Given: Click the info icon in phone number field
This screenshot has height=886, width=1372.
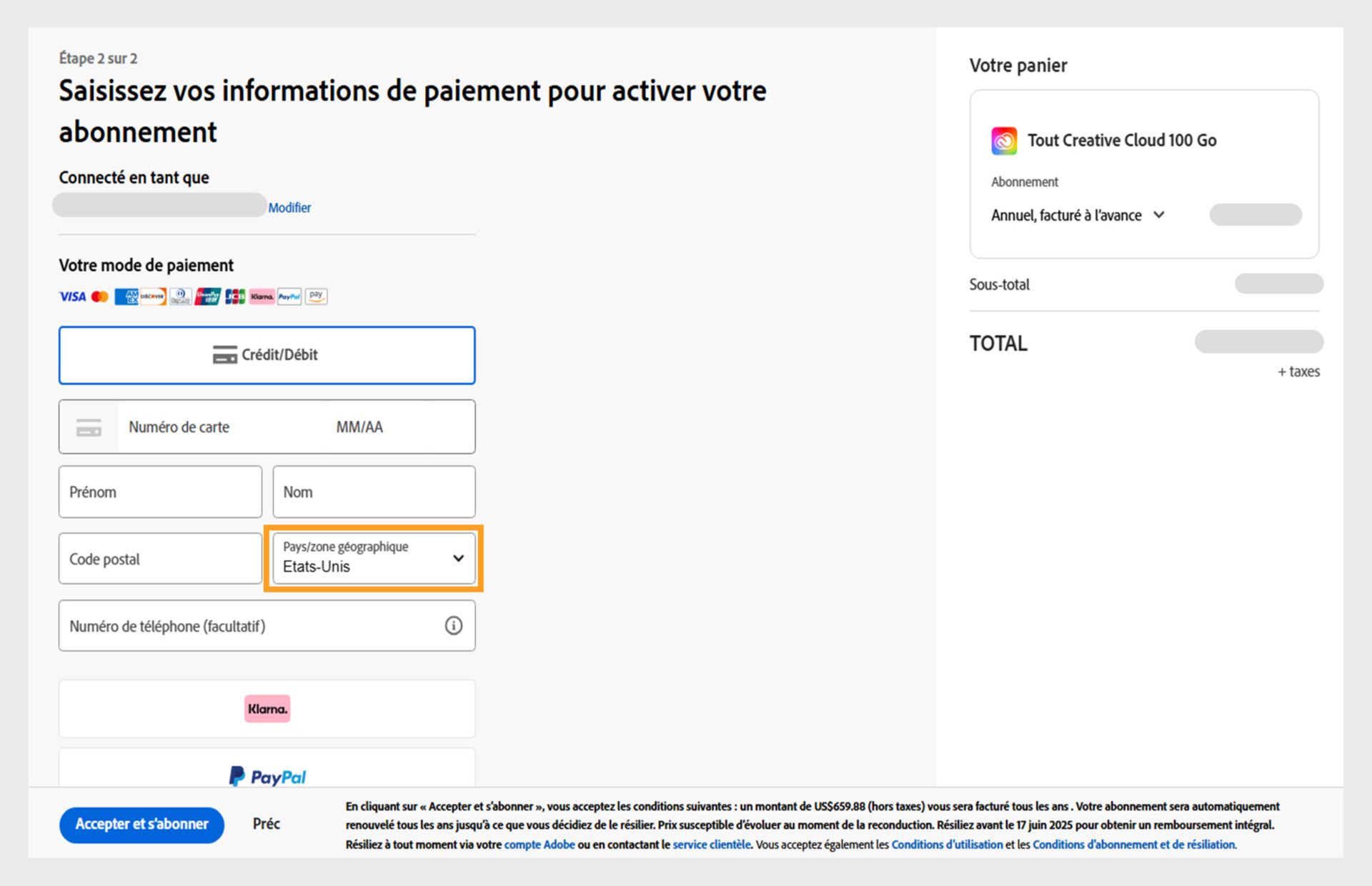Looking at the screenshot, I should (454, 626).
